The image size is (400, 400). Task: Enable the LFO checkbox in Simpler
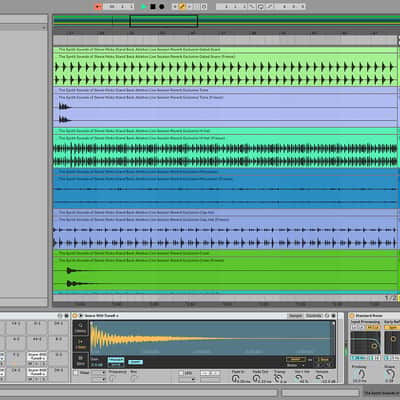tap(181, 373)
